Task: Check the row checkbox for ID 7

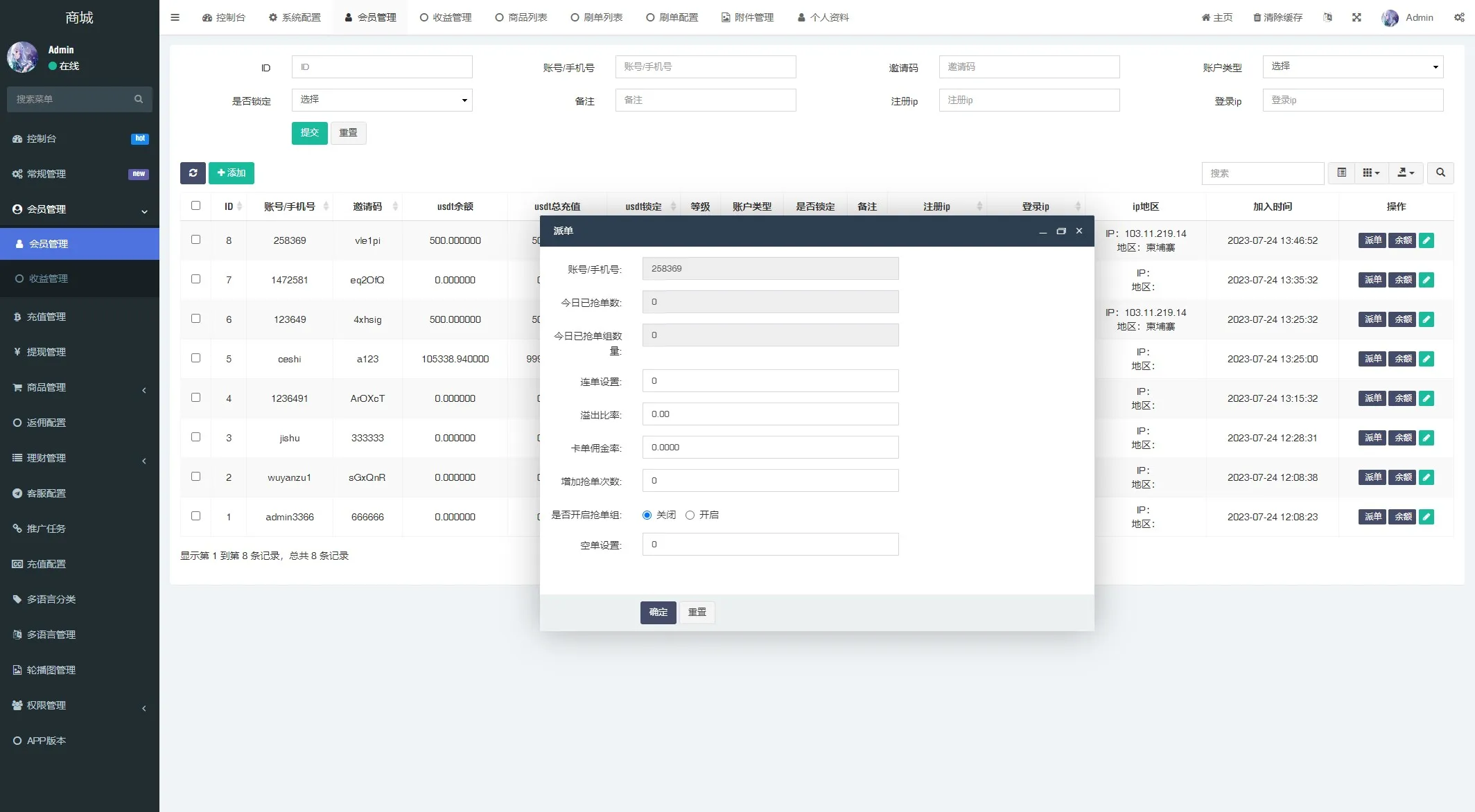Action: (x=195, y=279)
